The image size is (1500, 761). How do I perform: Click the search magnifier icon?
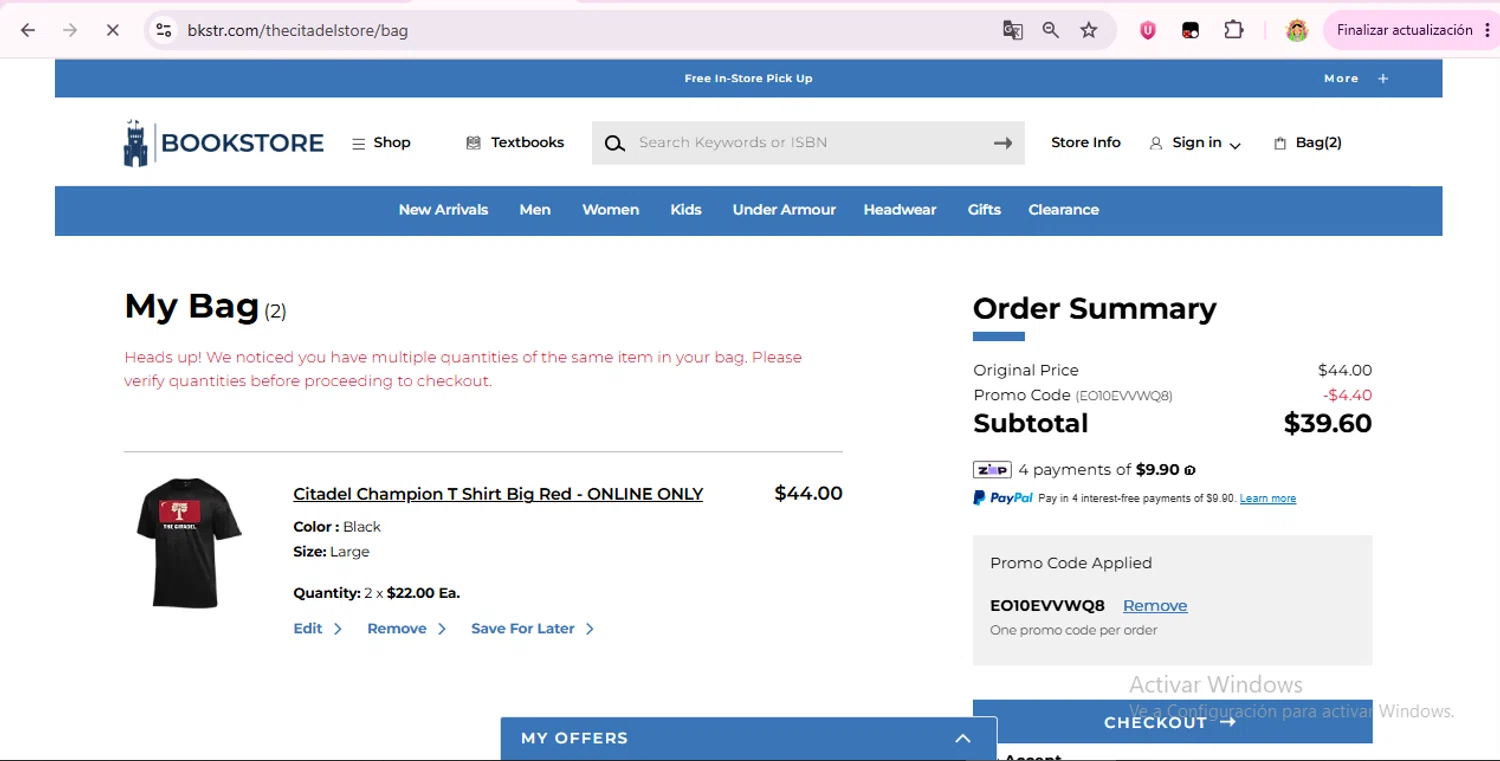click(615, 143)
